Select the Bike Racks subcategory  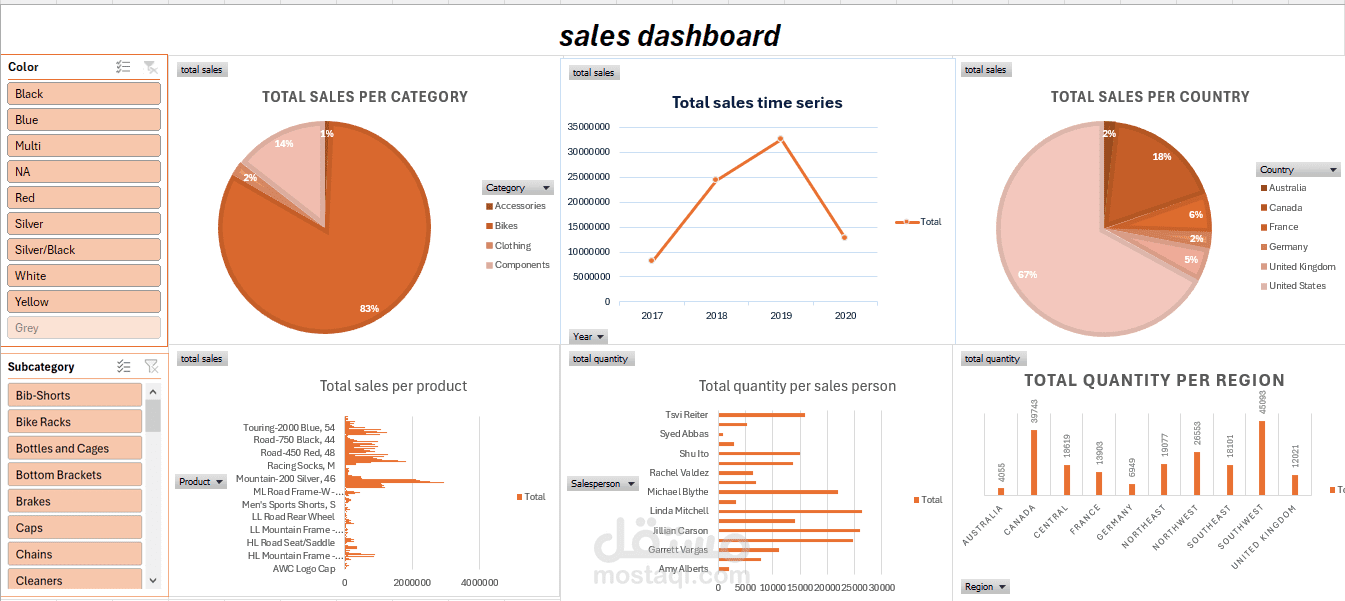(75, 421)
